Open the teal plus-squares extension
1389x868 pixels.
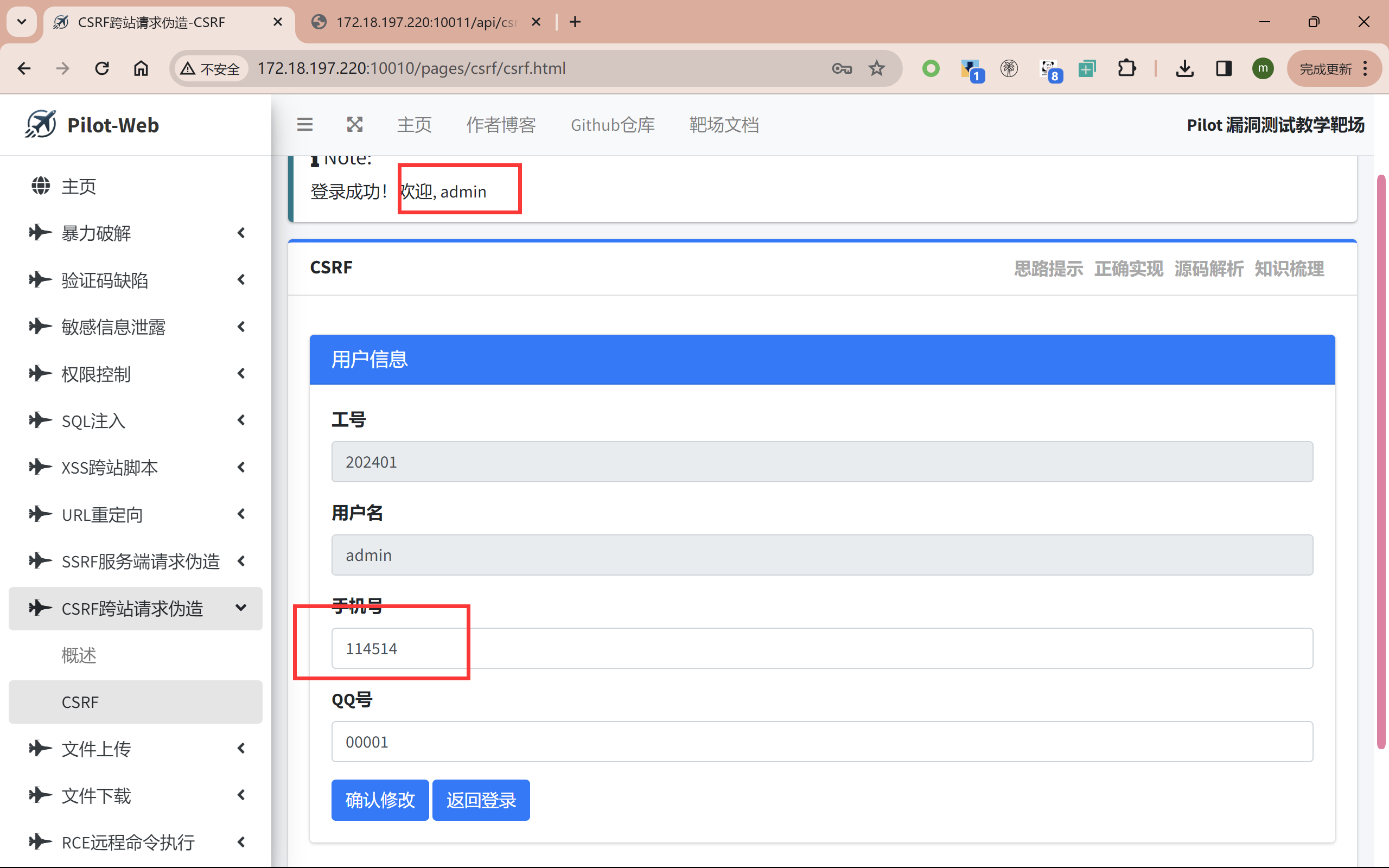tap(1087, 69)
